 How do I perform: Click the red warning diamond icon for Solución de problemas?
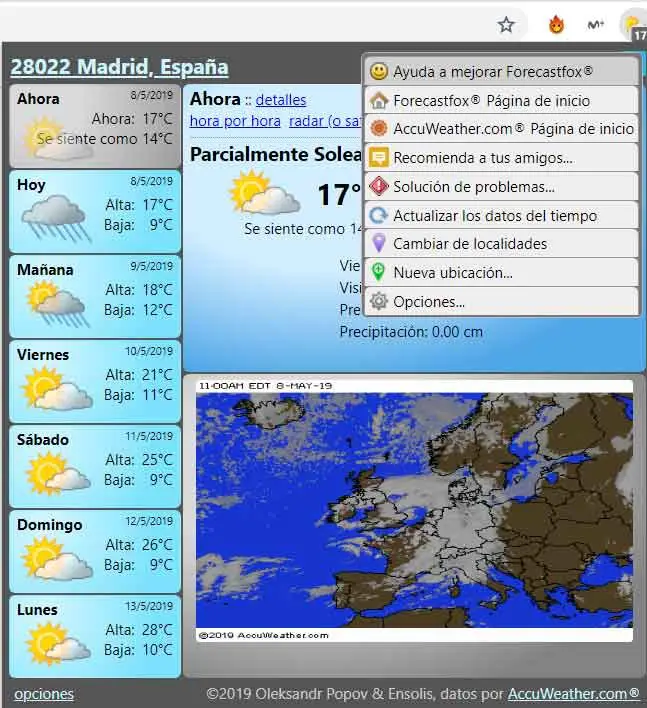(378, 186)
